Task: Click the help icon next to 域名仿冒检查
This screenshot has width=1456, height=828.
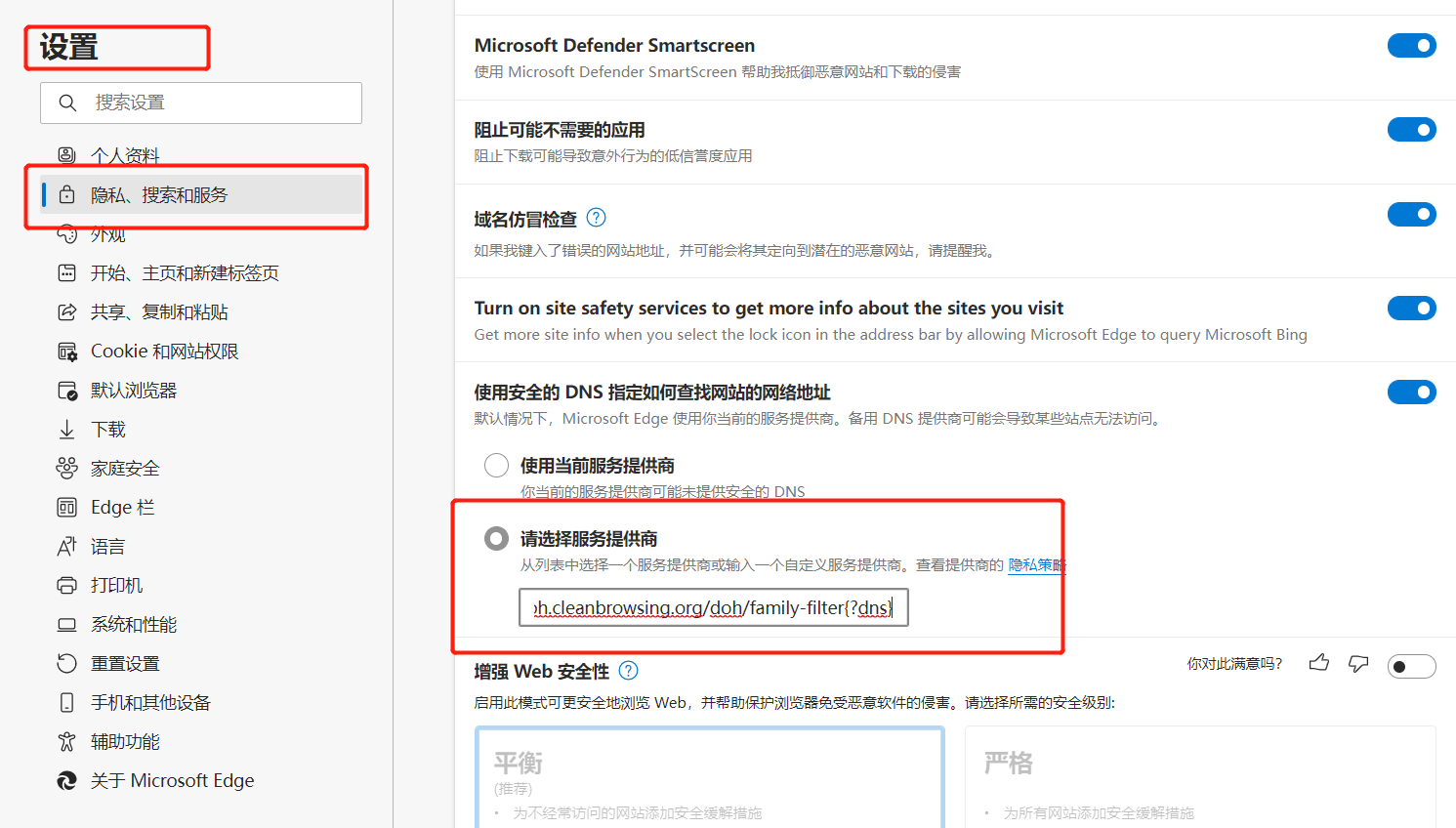Action: [596, 218]
